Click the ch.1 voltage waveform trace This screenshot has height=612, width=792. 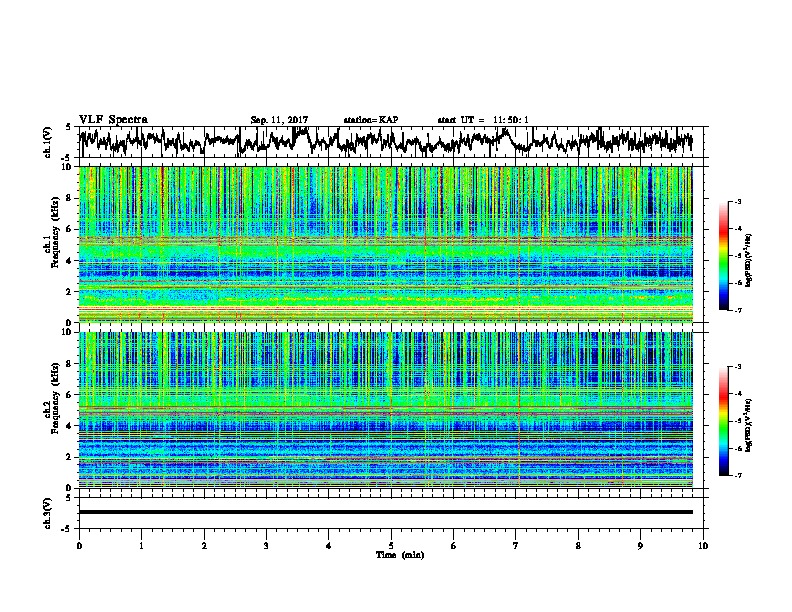tap(385, 141)
